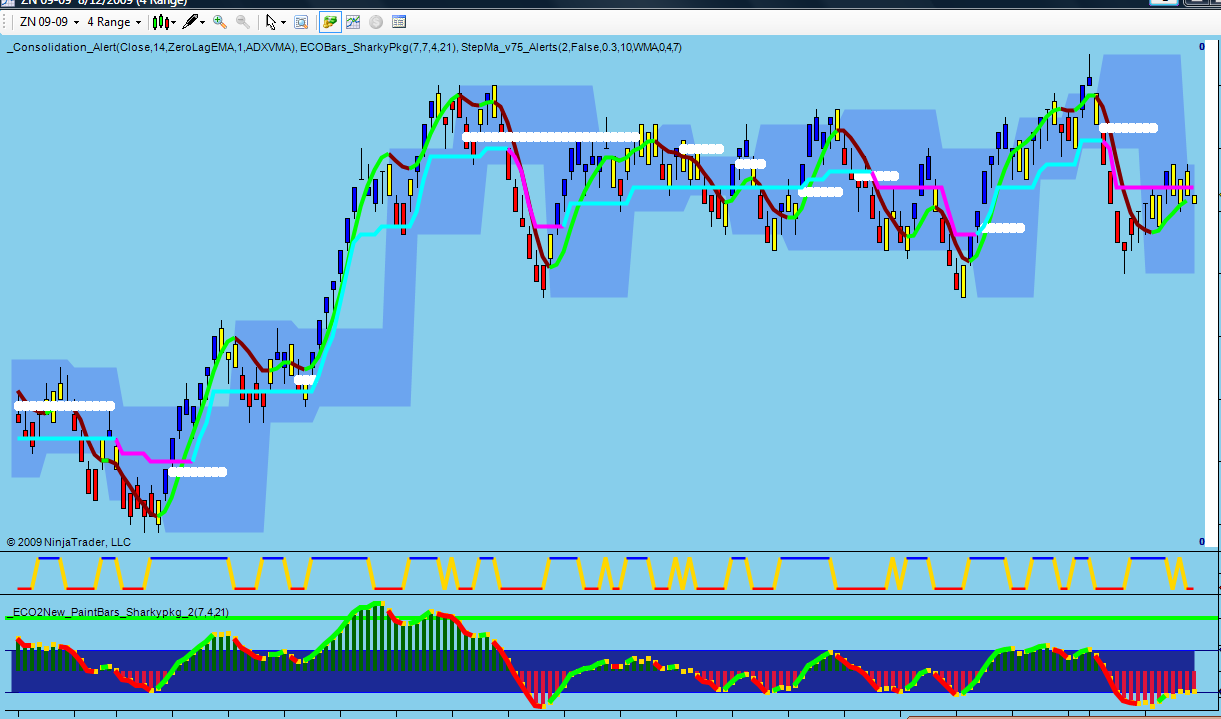Open the Indicators chart icon

(353, 22)
